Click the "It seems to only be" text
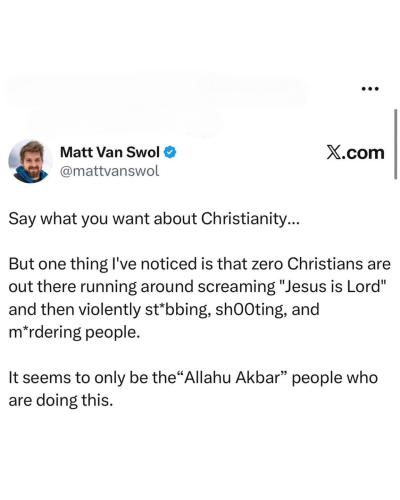Image resolution: width=400 pixels, height=500 pixels. click(x=79, y=379)
